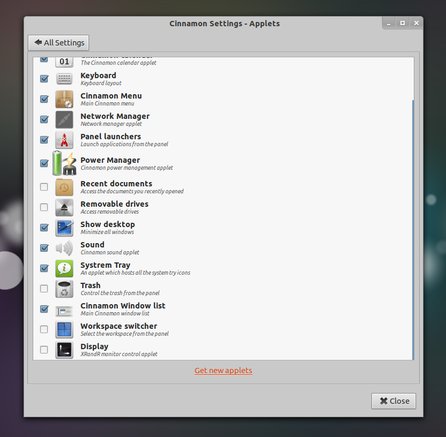Click the Sound speaker icon
This screenshot has height=437, width=446.
[x=64, y=248]
